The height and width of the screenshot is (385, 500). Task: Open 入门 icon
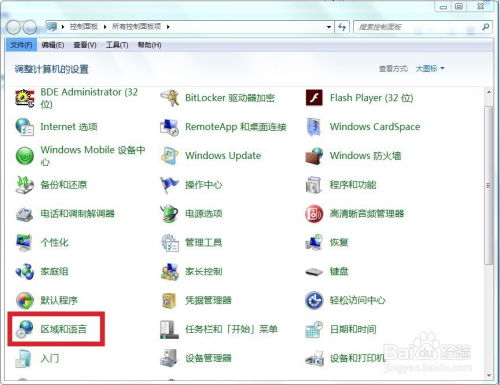24,358
